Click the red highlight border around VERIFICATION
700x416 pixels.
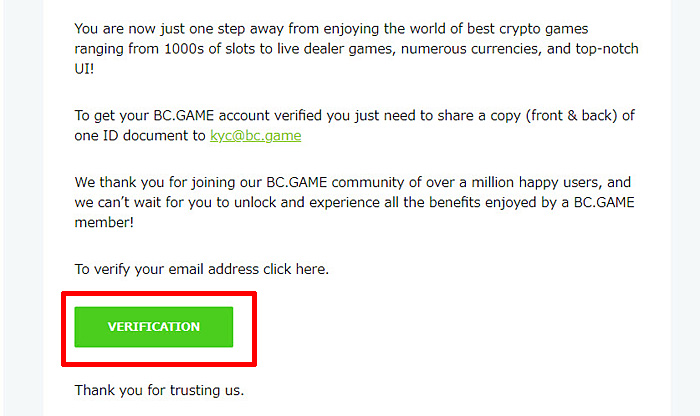pyautogui.click(x=159, y=294)
